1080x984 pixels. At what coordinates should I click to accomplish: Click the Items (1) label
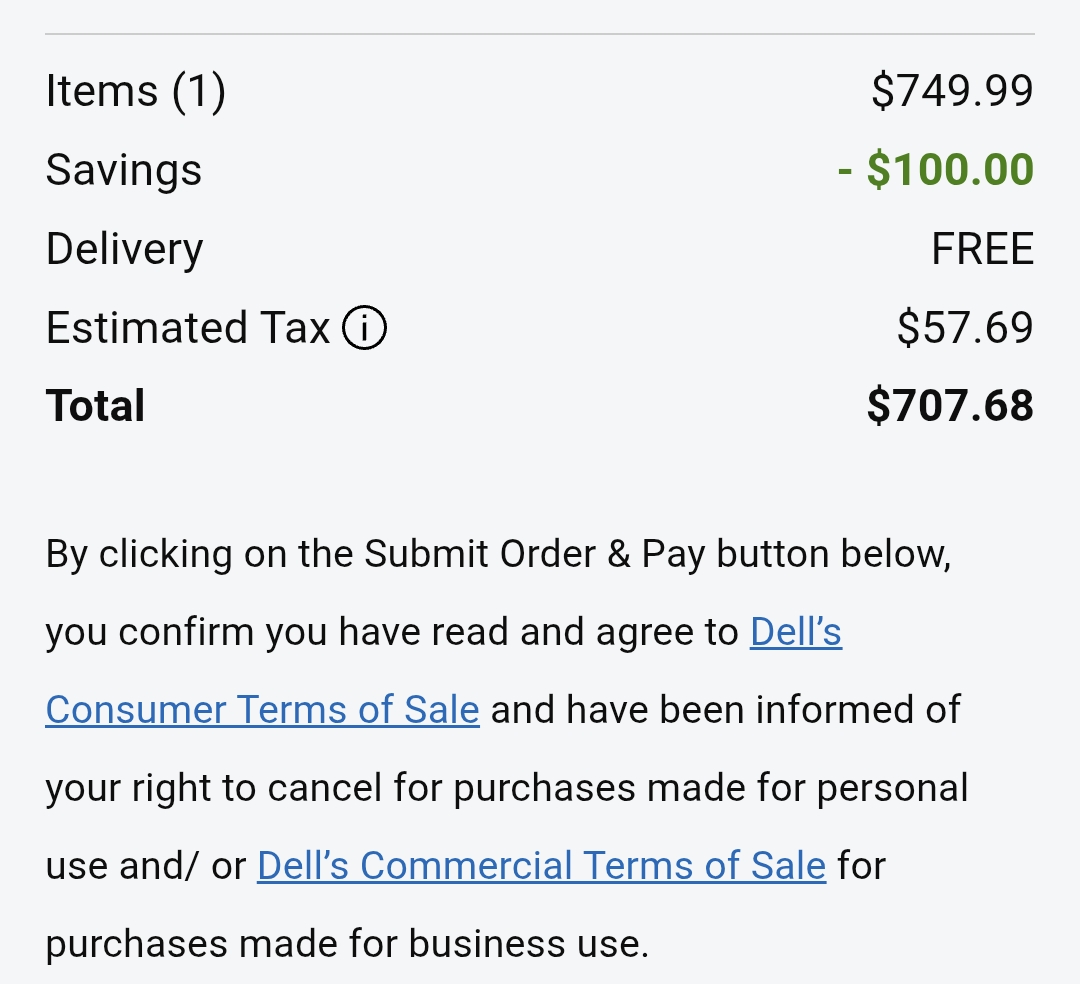(136, 92)
